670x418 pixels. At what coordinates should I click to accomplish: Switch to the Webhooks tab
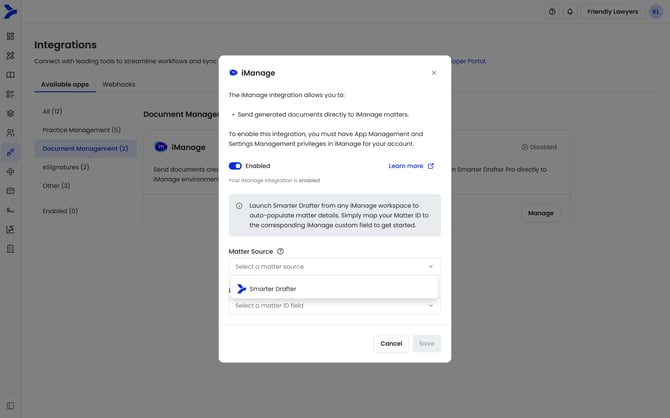[119, 84]
